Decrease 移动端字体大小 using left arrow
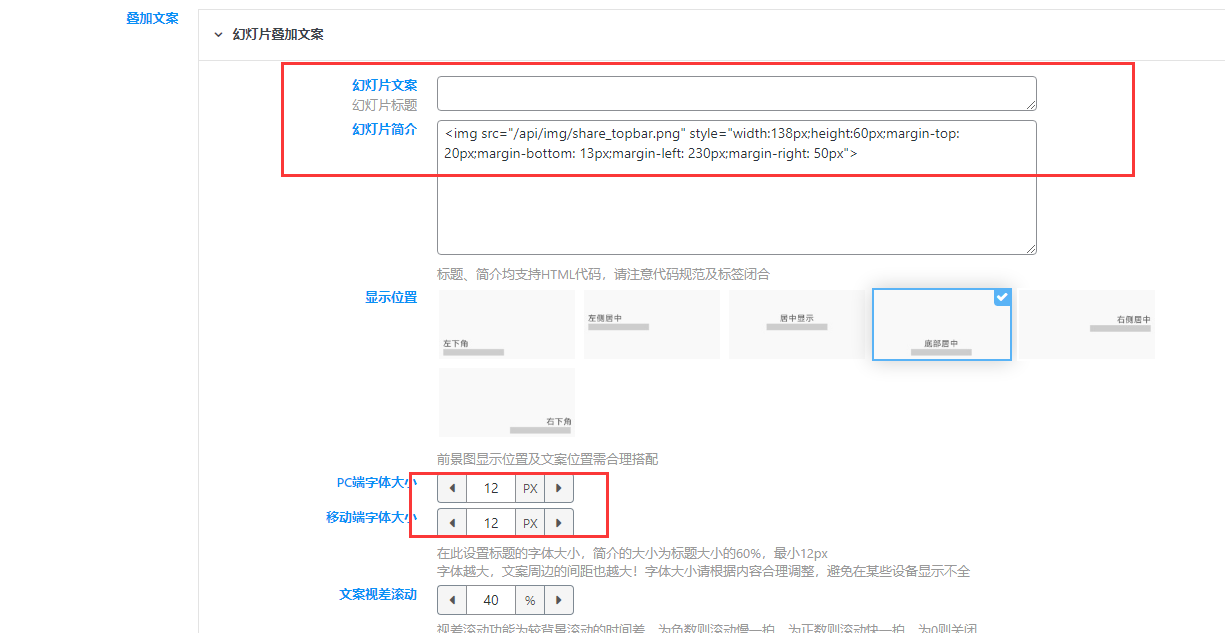 452,522
